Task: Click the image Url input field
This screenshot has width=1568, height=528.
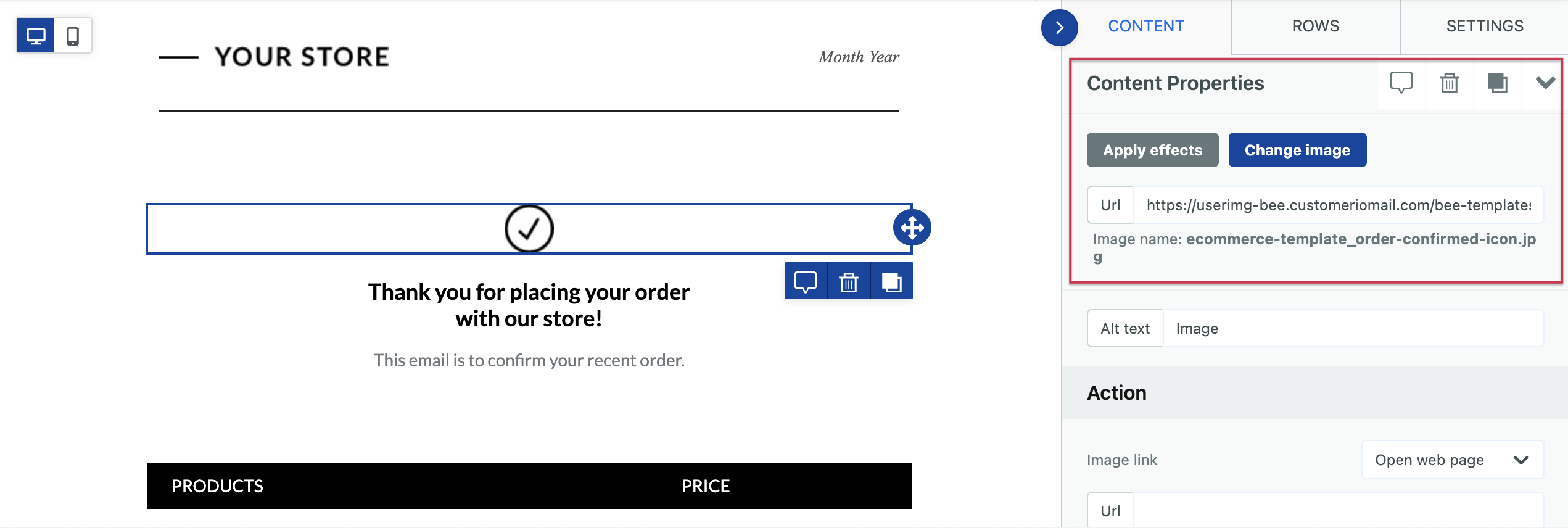Action: pos(1339,205)
